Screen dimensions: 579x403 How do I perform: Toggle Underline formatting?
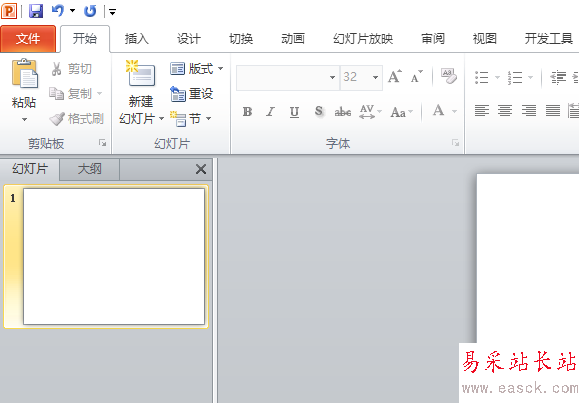tap(294, 111)
